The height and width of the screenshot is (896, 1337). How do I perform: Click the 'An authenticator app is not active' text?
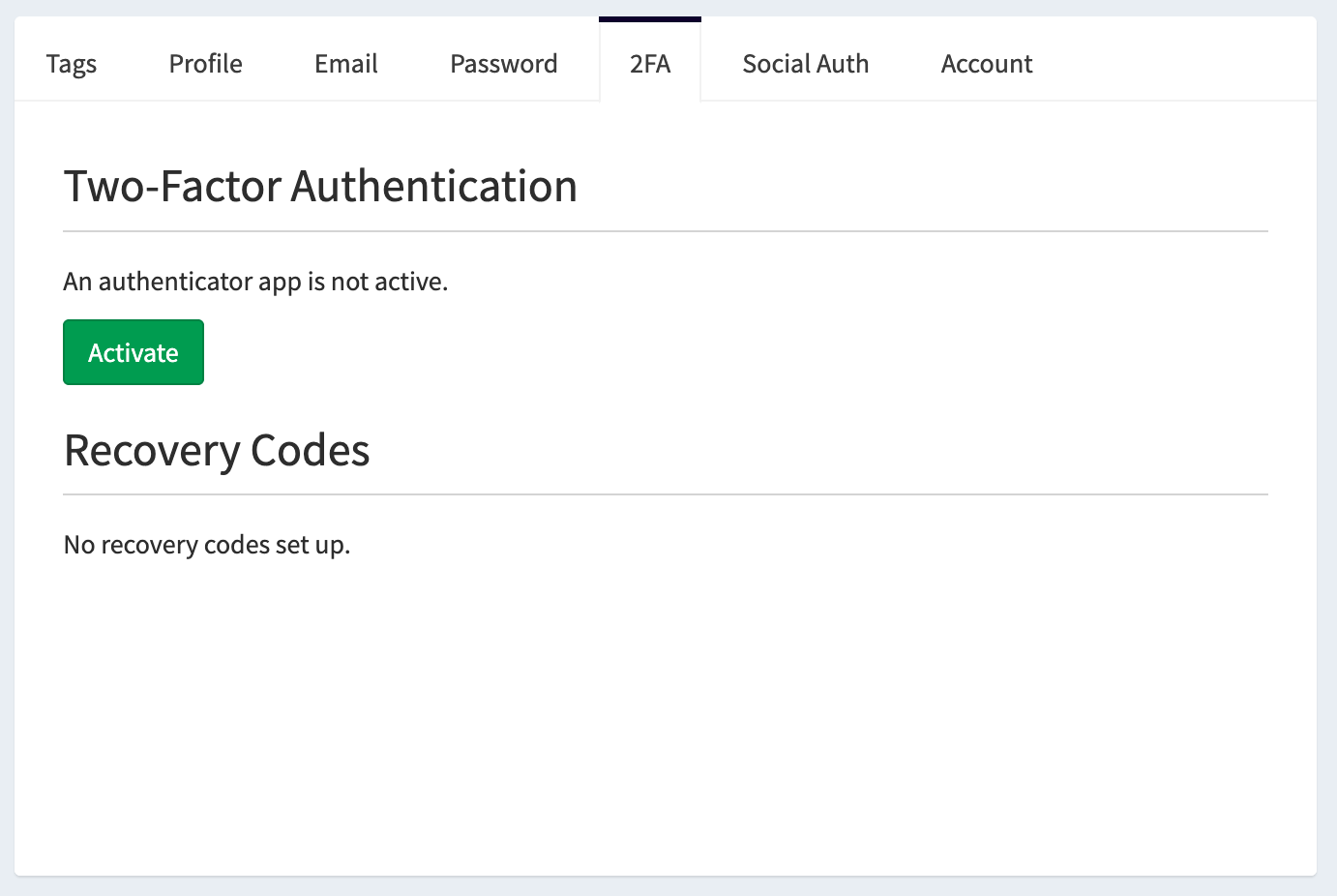pyautogui.click(x=255, y=282)
